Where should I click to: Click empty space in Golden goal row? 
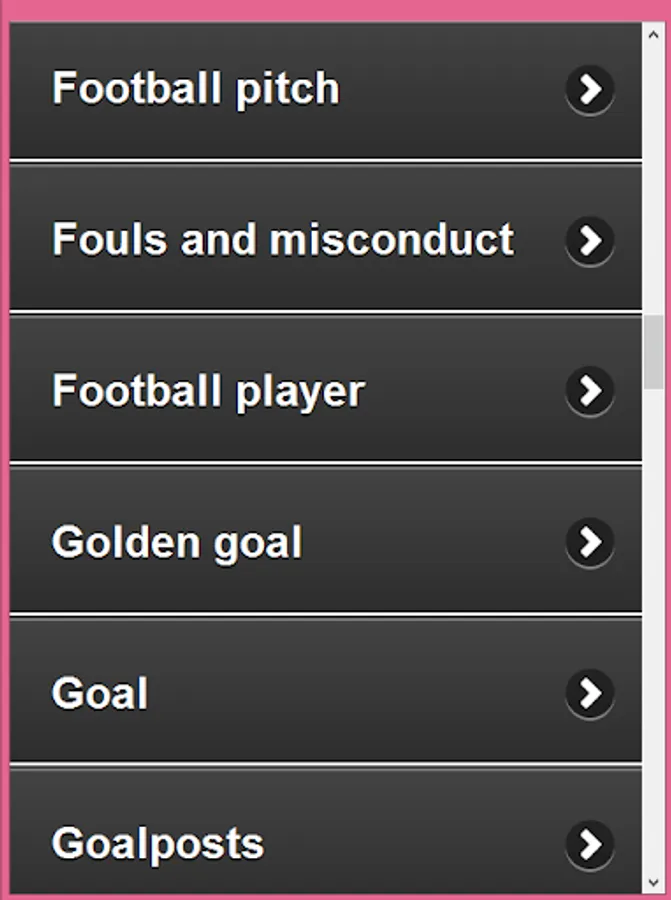click(x=430, y=543)
